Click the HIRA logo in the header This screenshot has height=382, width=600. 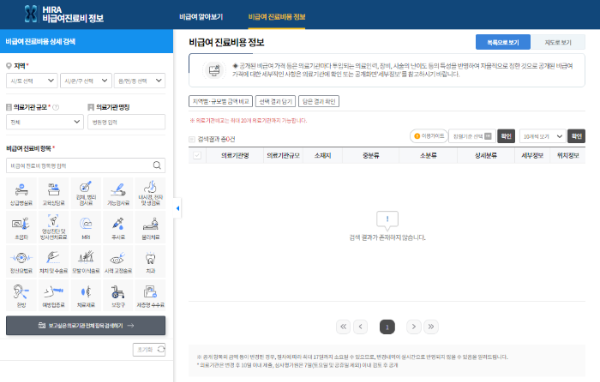coord(64,14)
